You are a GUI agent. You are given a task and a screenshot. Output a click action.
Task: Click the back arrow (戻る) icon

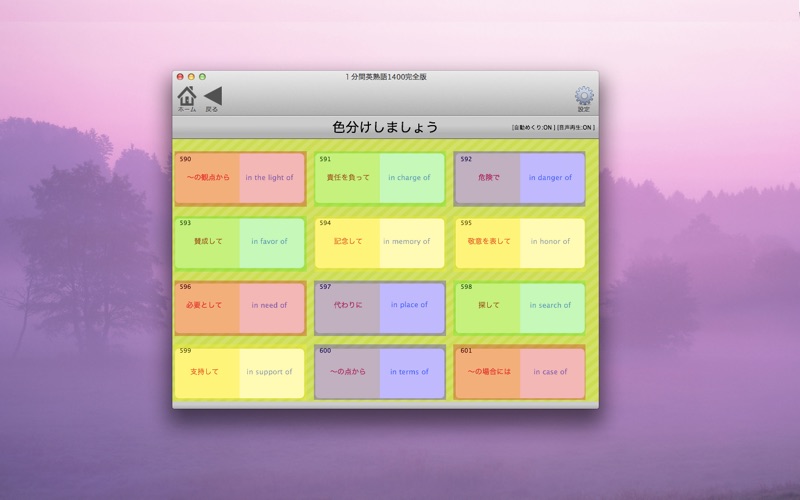pyautogui.click(x=213, y=98)
